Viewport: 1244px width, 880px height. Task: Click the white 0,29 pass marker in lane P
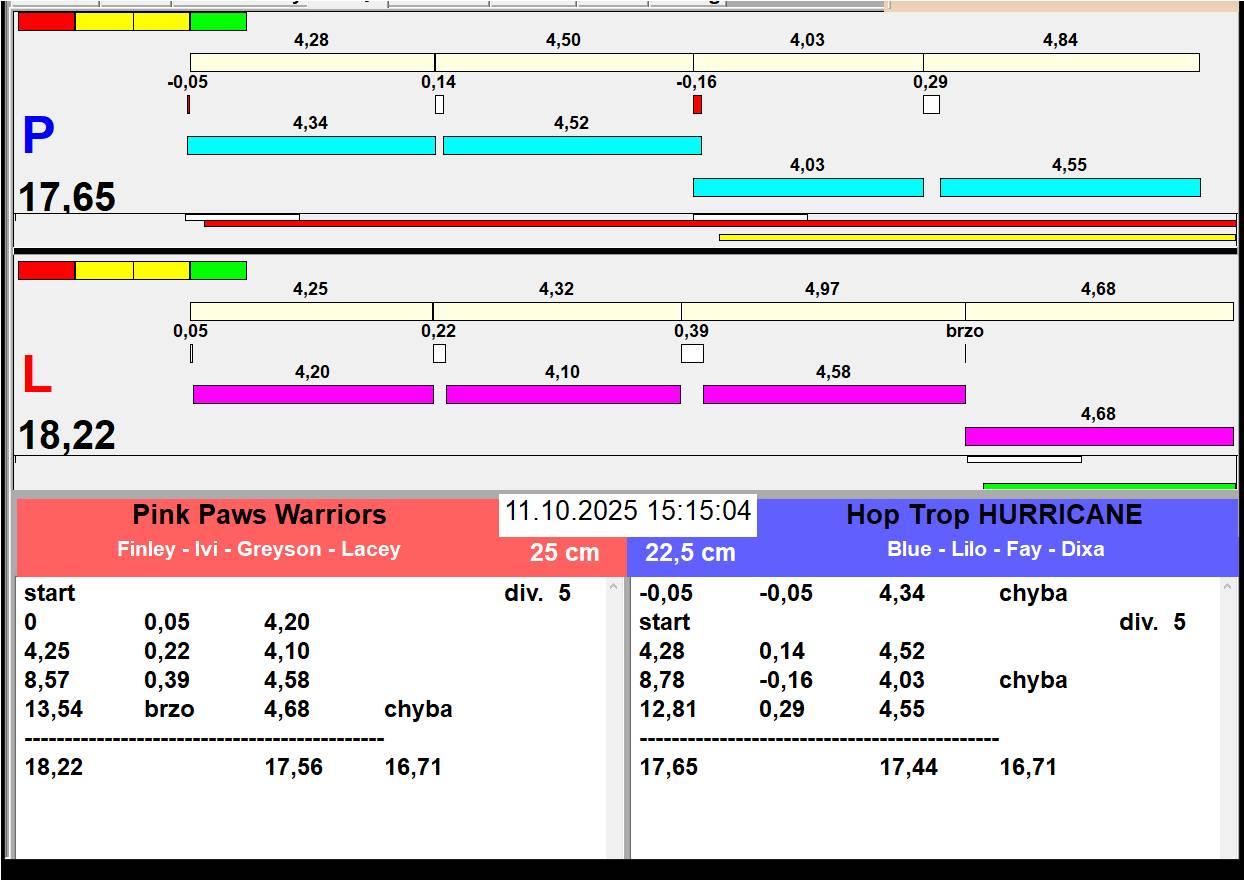[931, 104]
